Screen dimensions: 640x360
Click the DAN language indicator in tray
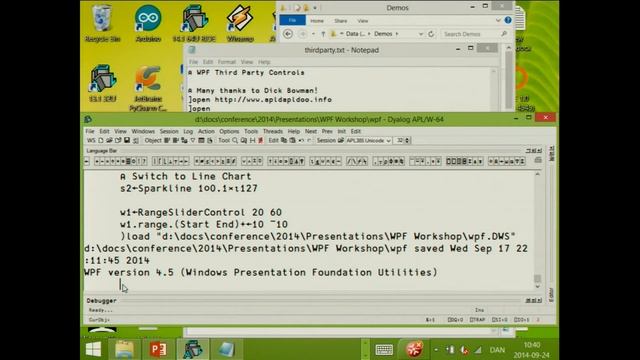[497, 350]
